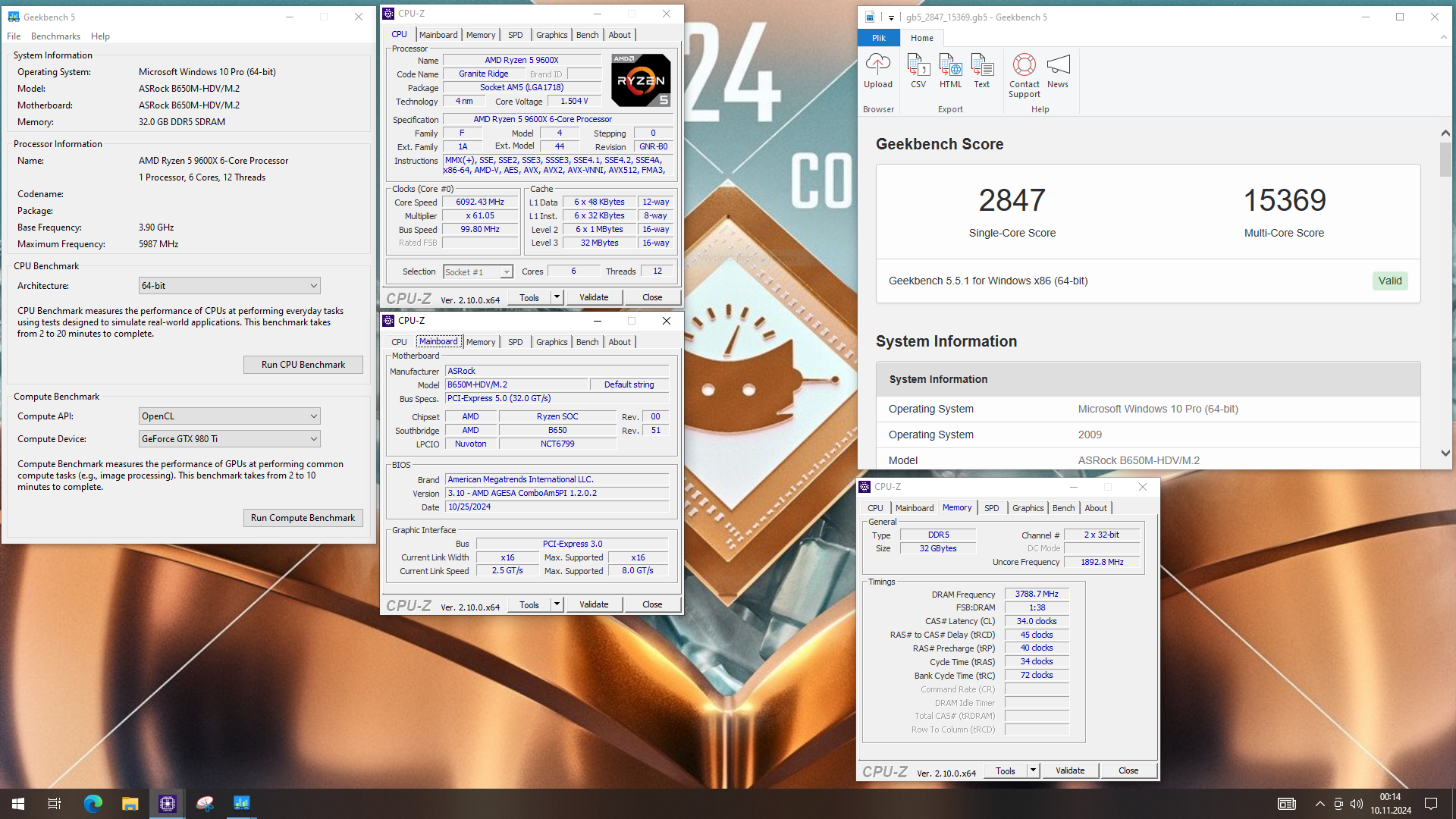Screen dimensions: 1456x819
Task: Click Tools button in Memory CPU-Z window
Action: [1006, 770]
